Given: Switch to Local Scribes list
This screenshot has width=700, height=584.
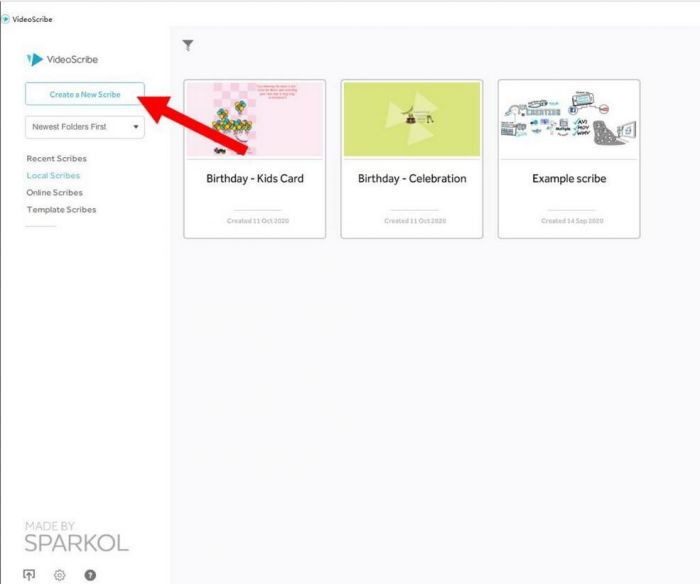Looking at the screenshot, I should [53, 175].
